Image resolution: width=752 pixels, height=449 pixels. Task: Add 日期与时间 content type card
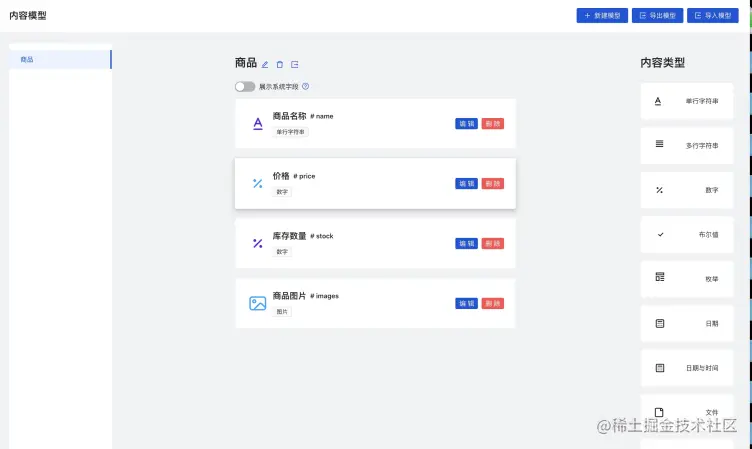(x=687, y=368)
